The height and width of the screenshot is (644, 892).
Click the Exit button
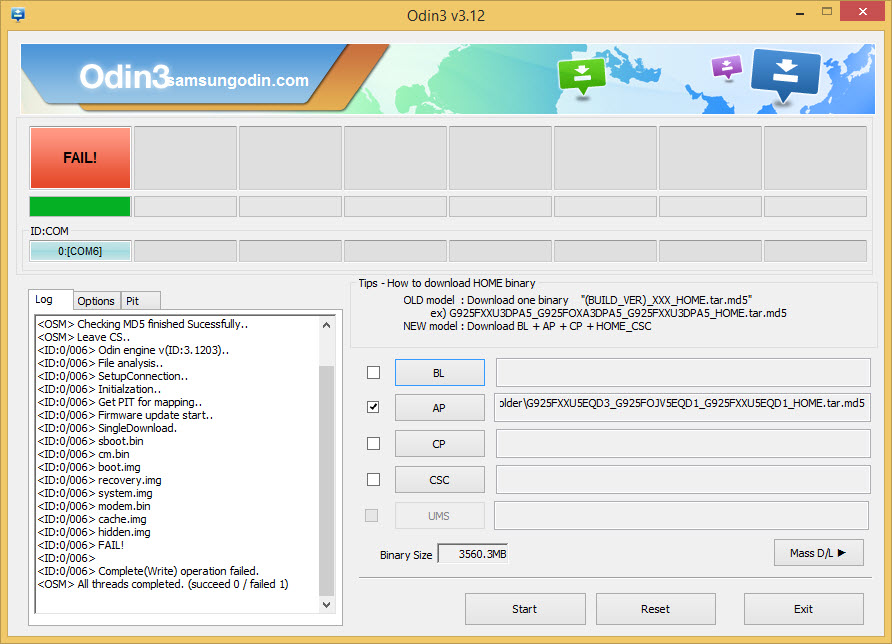804,609
